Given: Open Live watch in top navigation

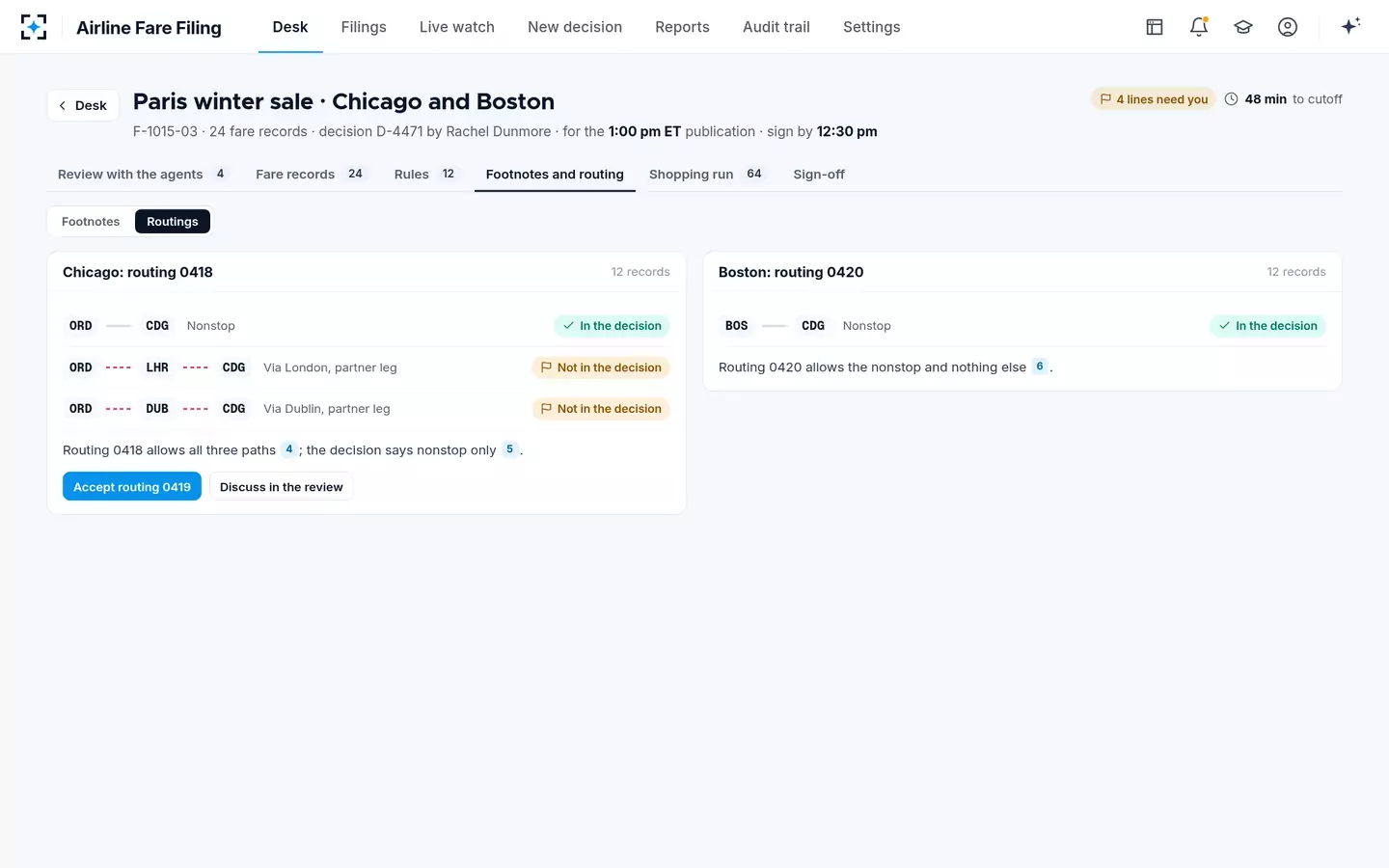Looking at the screenshot, I should (x=457, y=27).
